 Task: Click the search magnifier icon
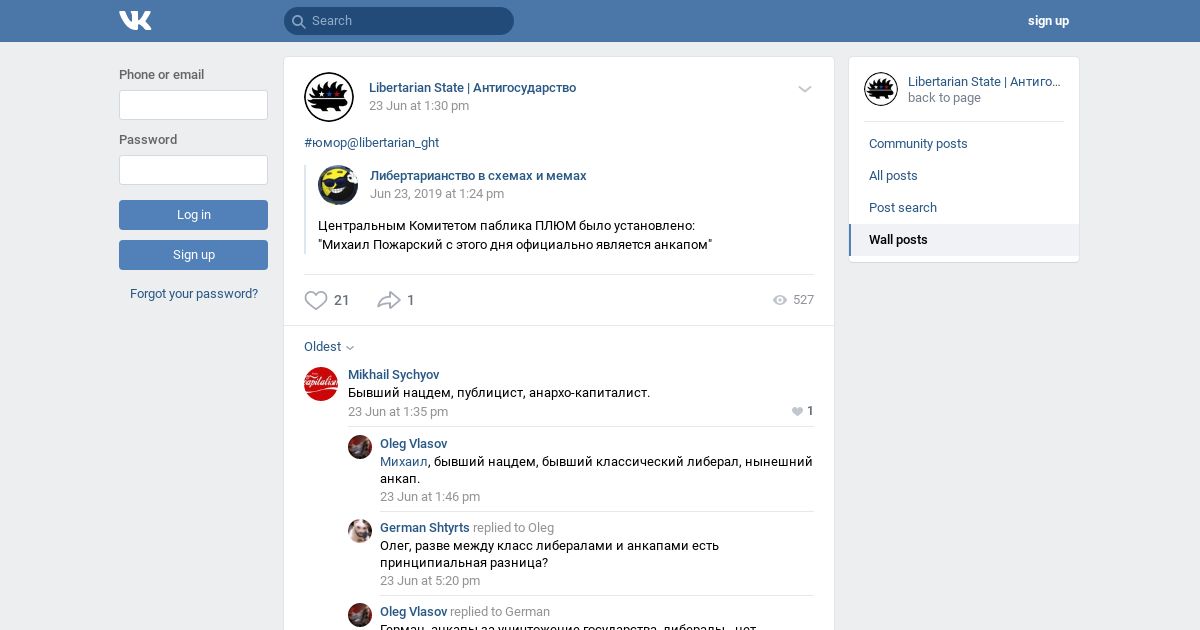click(298, 21)
